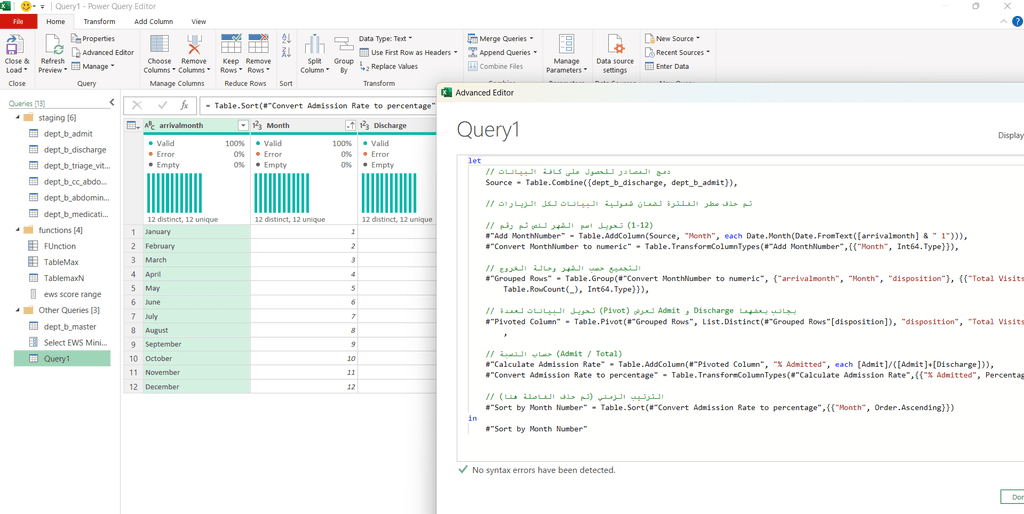Click the arrivalmonth ABC data type icon
The image size is (1024, 514).
pos(150,125)
